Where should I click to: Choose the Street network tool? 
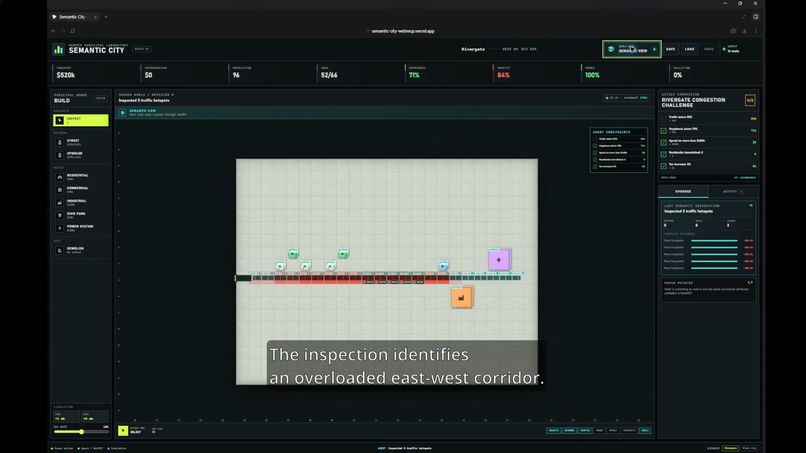81,142
